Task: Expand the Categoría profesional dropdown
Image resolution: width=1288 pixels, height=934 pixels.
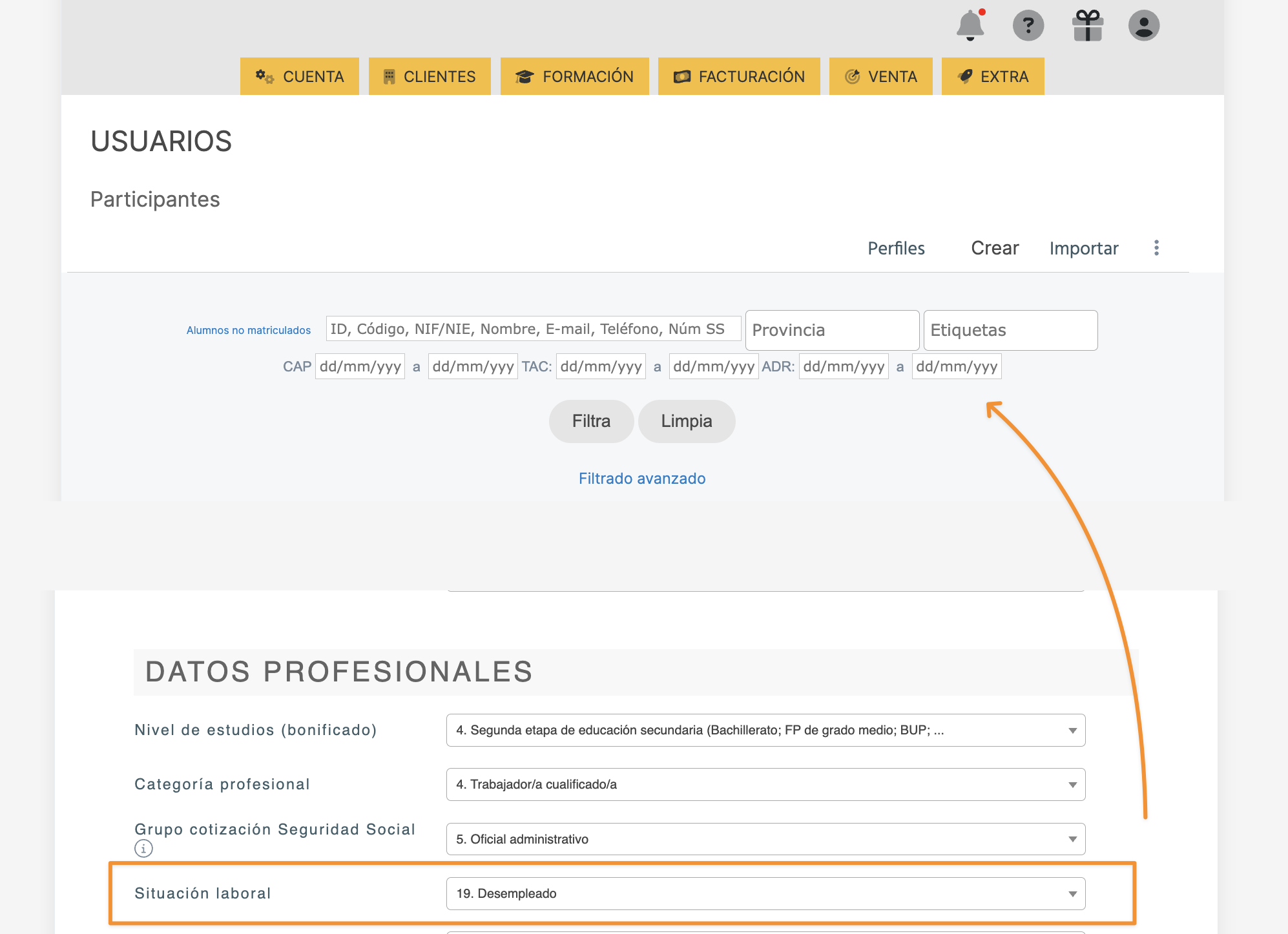Action: tap(765, 785)
